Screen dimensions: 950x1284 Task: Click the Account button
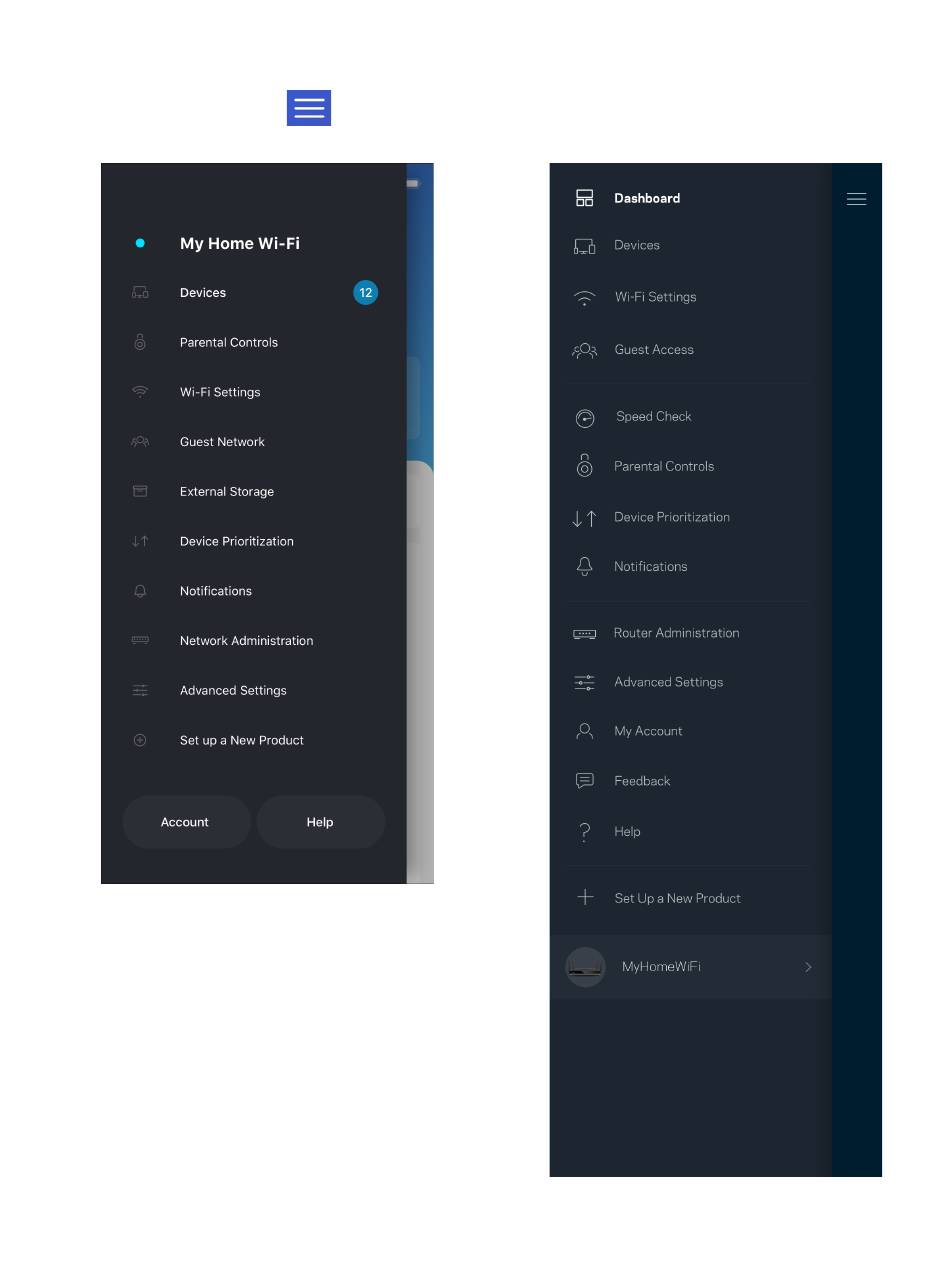tap(185, 822)
